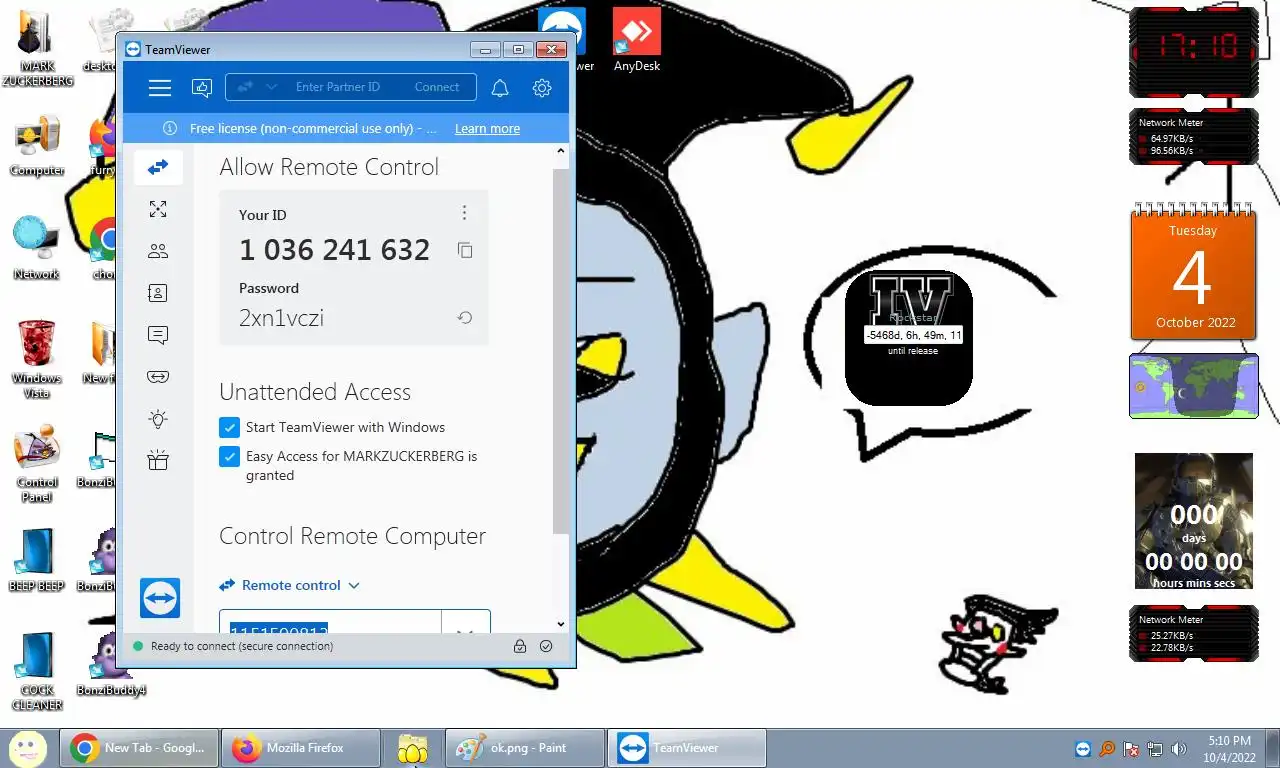The width and height of the screenshot is (1280, 768).
Task: Click the orange calendar gadget
Action: coord(1193,272)
